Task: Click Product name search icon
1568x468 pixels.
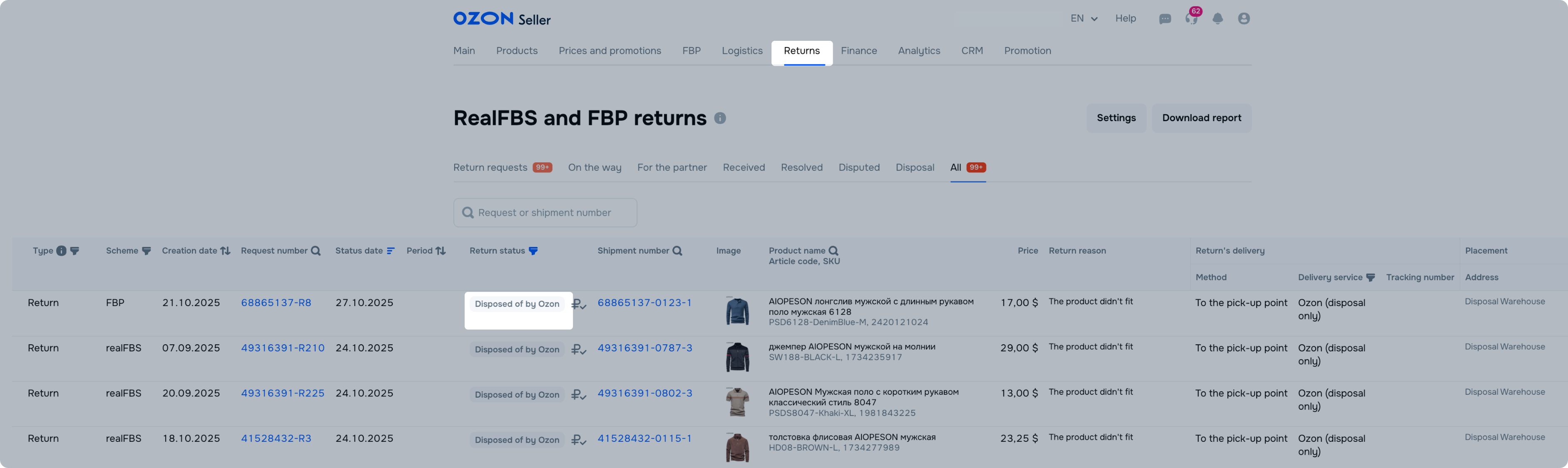Action: click(833, 251)
